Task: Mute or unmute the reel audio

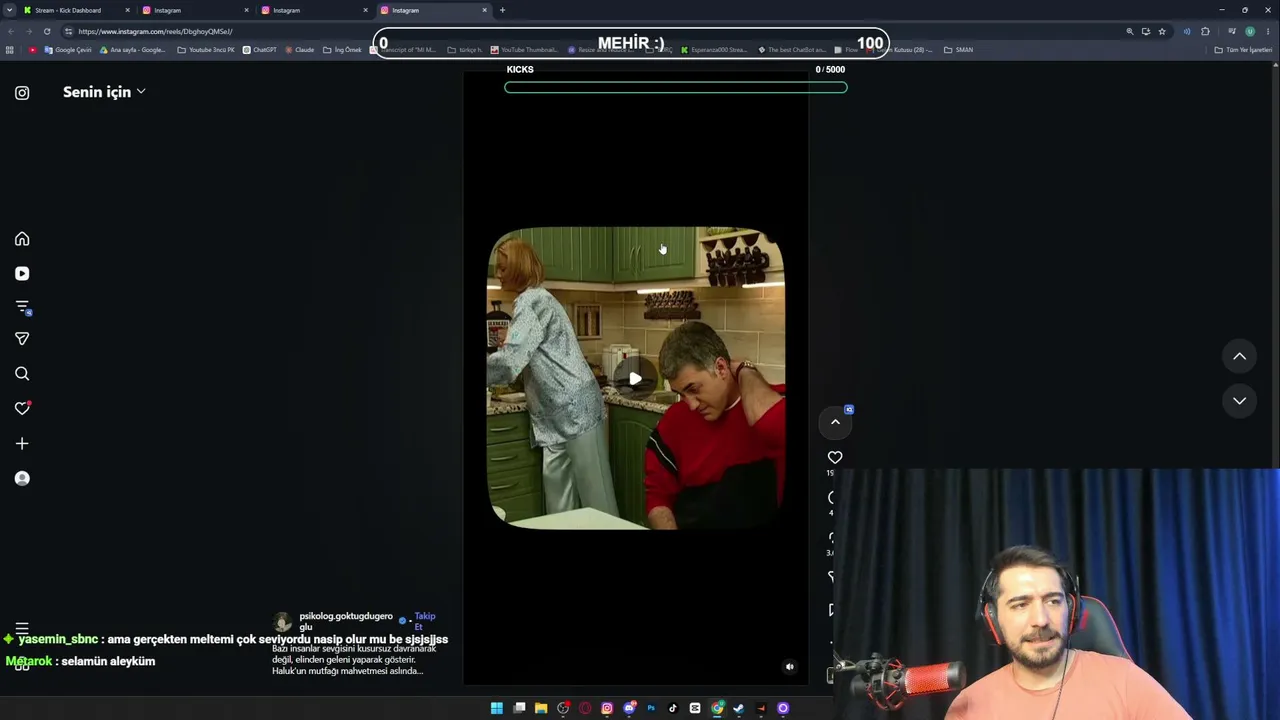Action: tap(789, 666)
